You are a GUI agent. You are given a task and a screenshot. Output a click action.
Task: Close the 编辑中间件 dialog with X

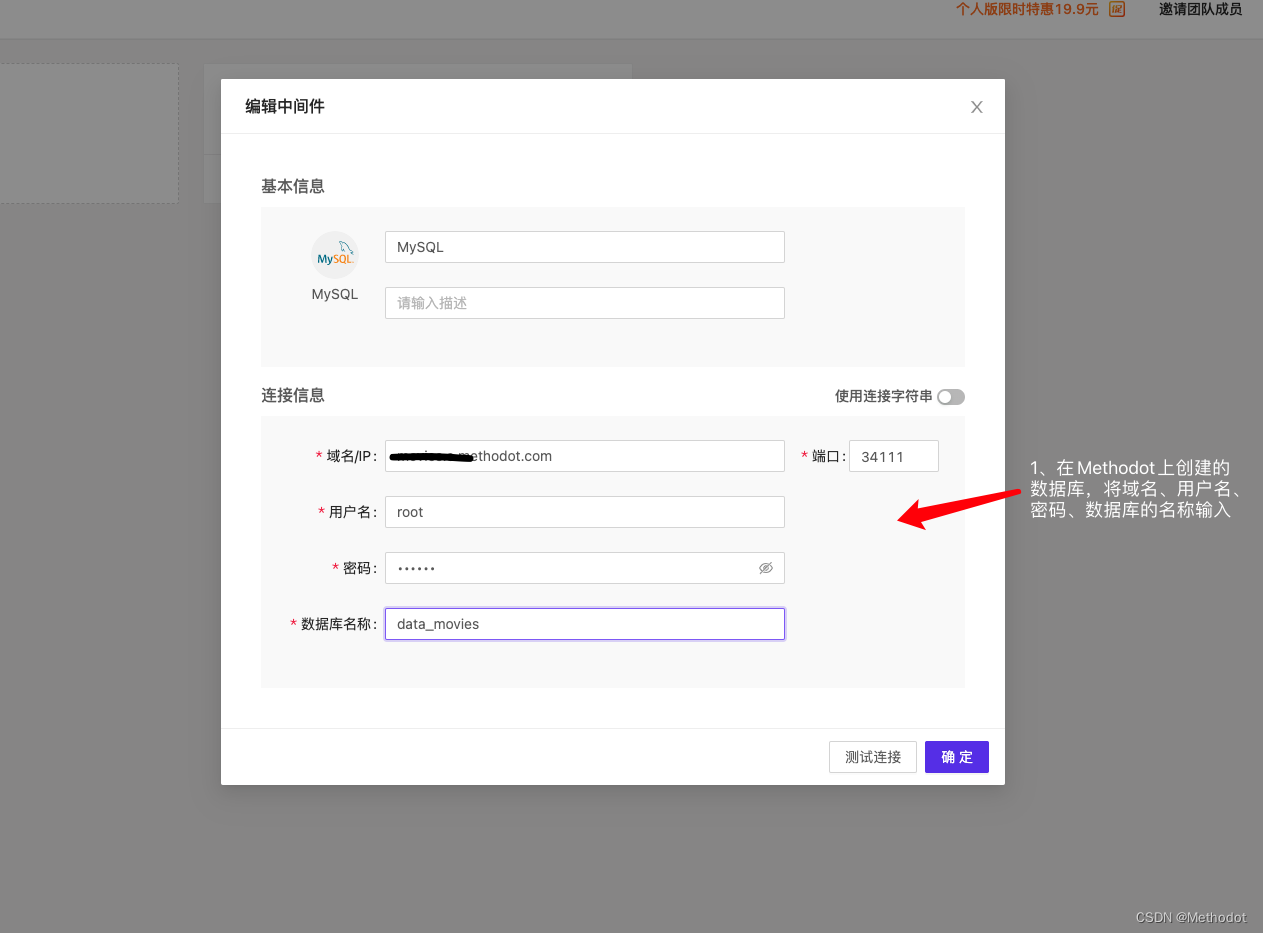click(x=977, y=107)
